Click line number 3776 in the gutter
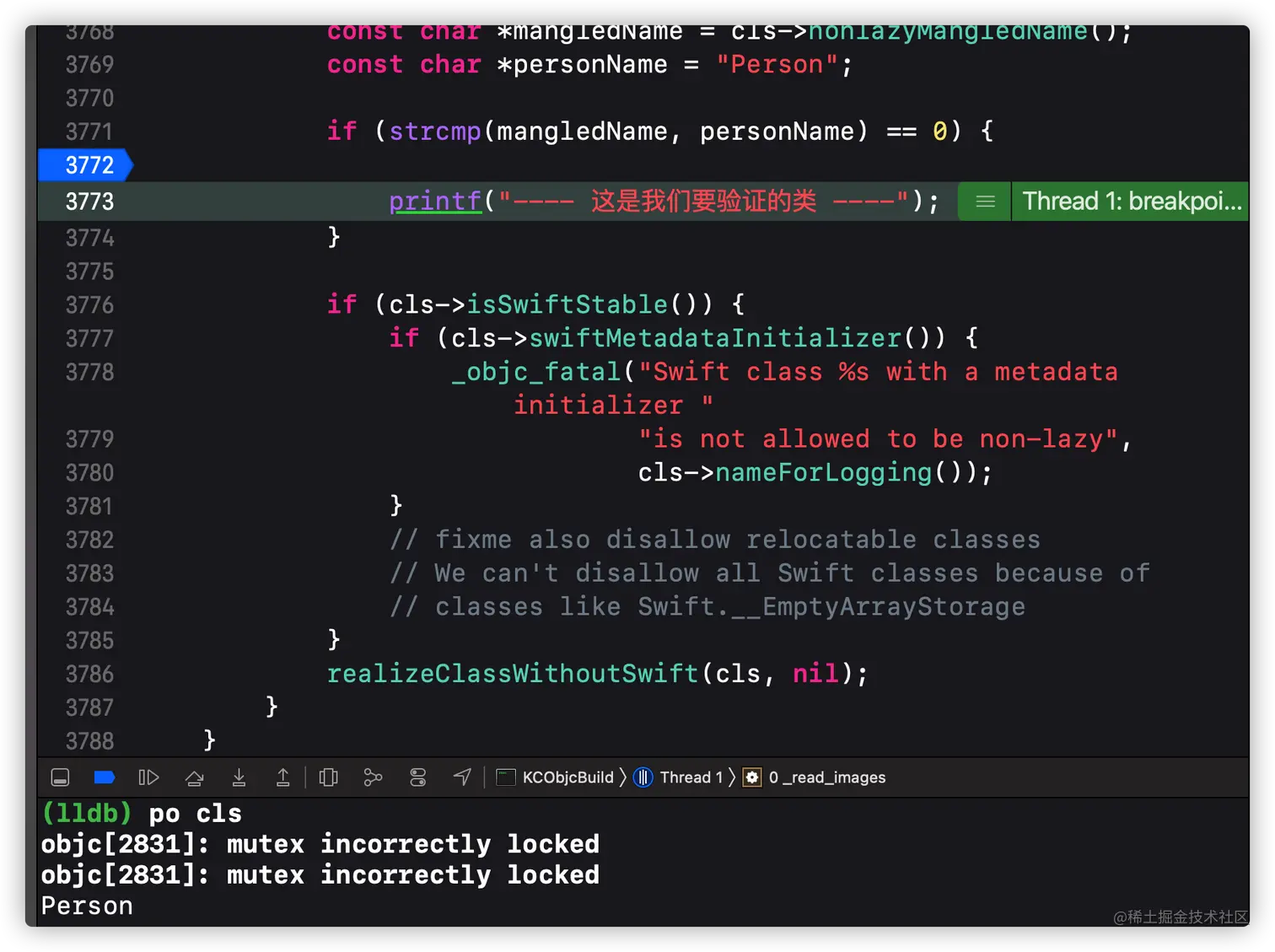 89,304
